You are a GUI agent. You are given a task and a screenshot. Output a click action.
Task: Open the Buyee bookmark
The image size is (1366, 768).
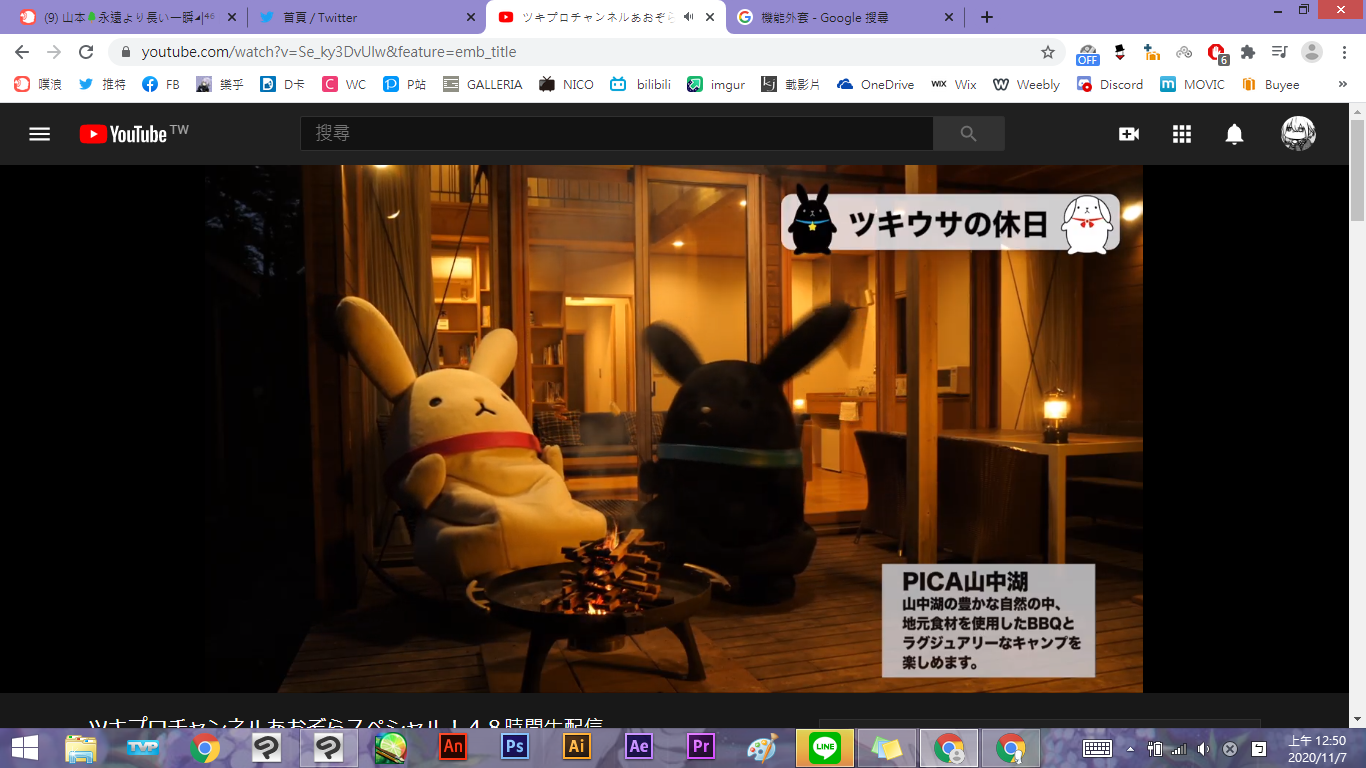click(1270, 85)
